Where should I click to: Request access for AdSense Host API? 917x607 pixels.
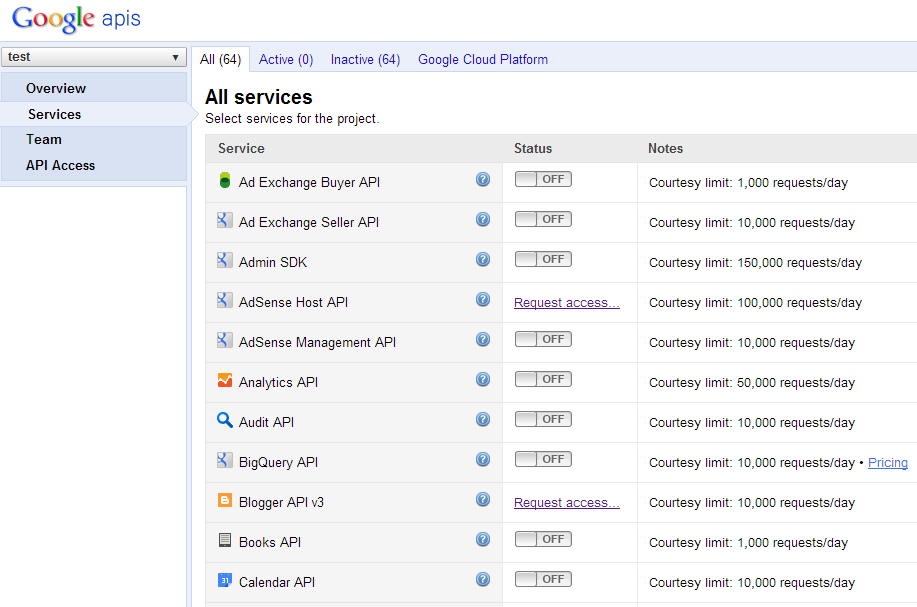click(x=566, y=303)
